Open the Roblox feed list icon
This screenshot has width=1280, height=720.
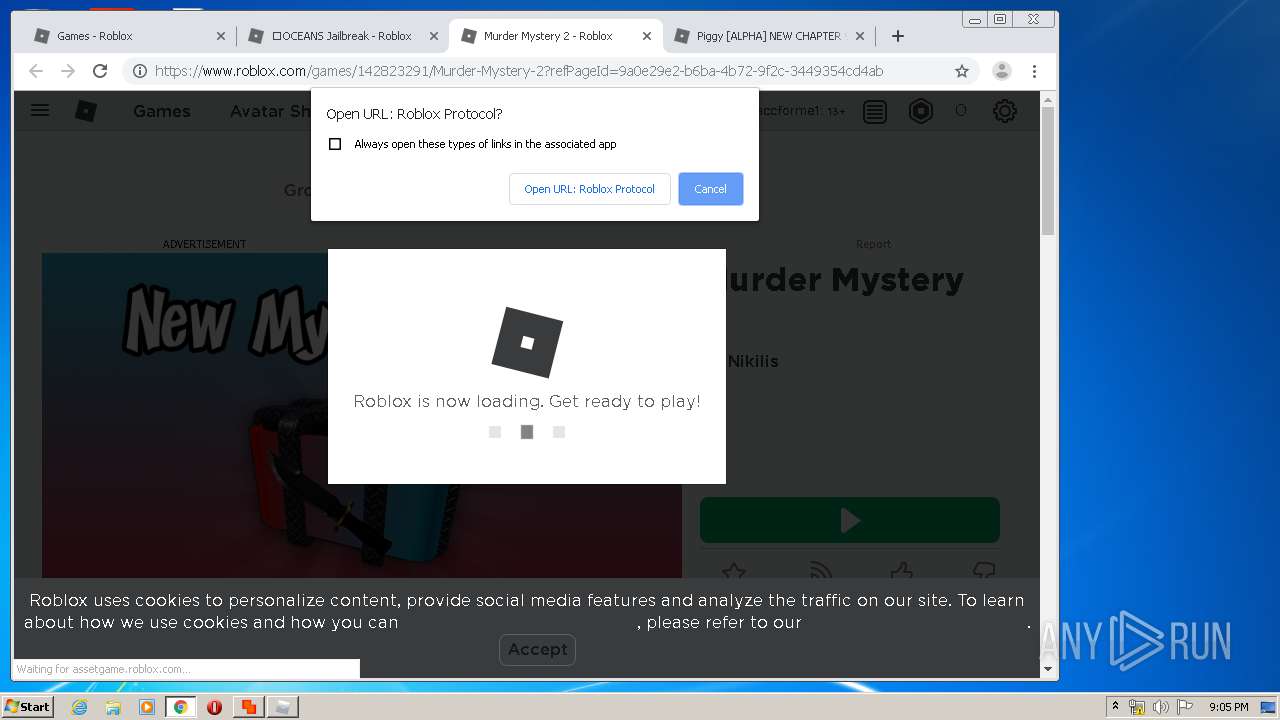(875, 111)
